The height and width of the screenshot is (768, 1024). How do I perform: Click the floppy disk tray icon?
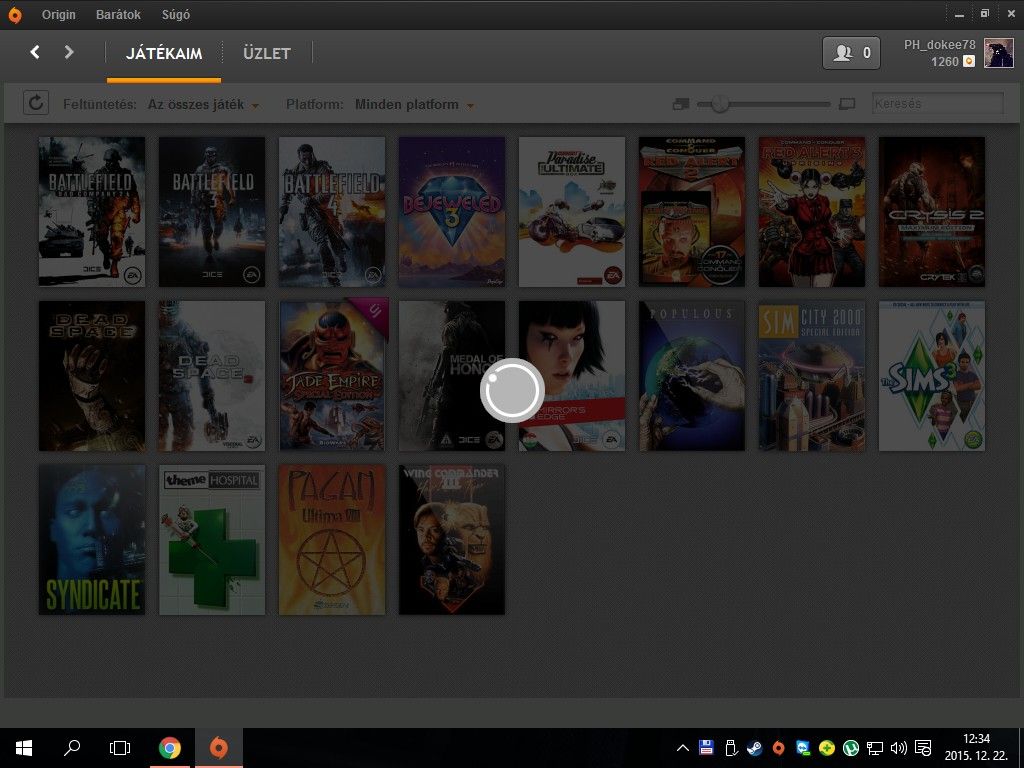pyautogui.click(x=706, y=748)
